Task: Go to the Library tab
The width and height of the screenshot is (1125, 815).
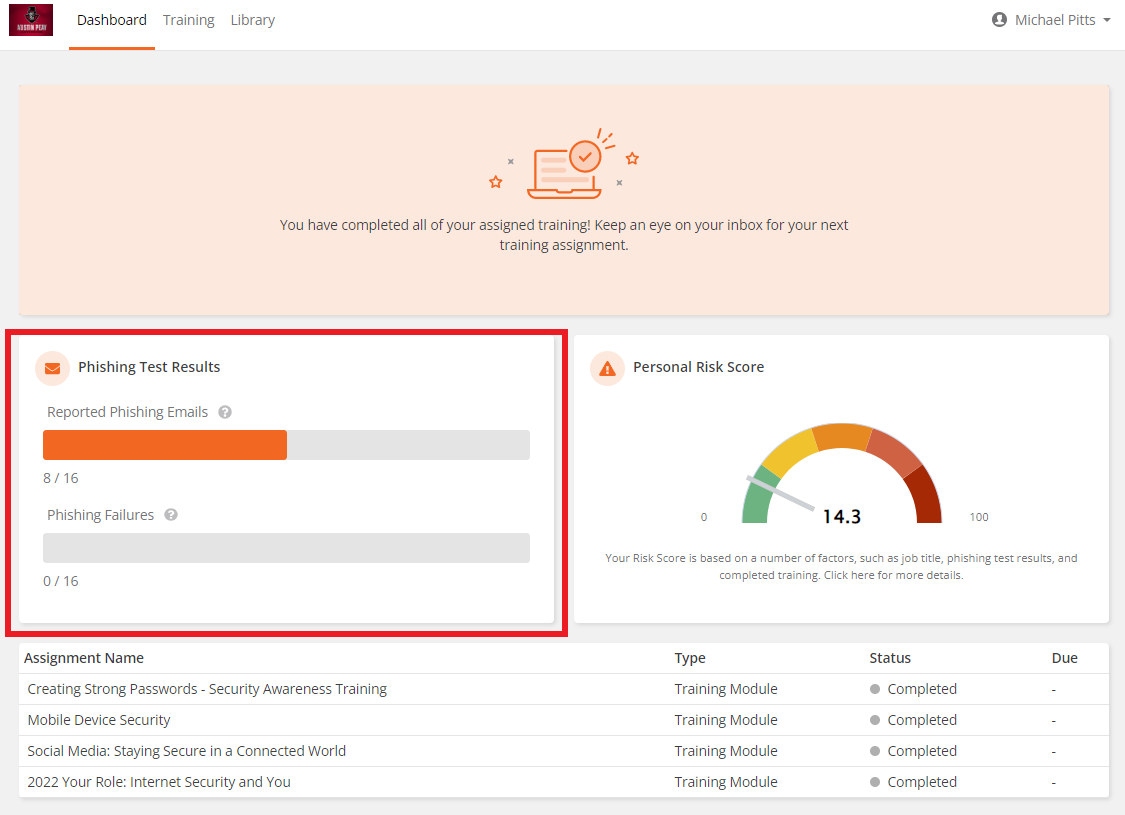Action: [252, 20]
